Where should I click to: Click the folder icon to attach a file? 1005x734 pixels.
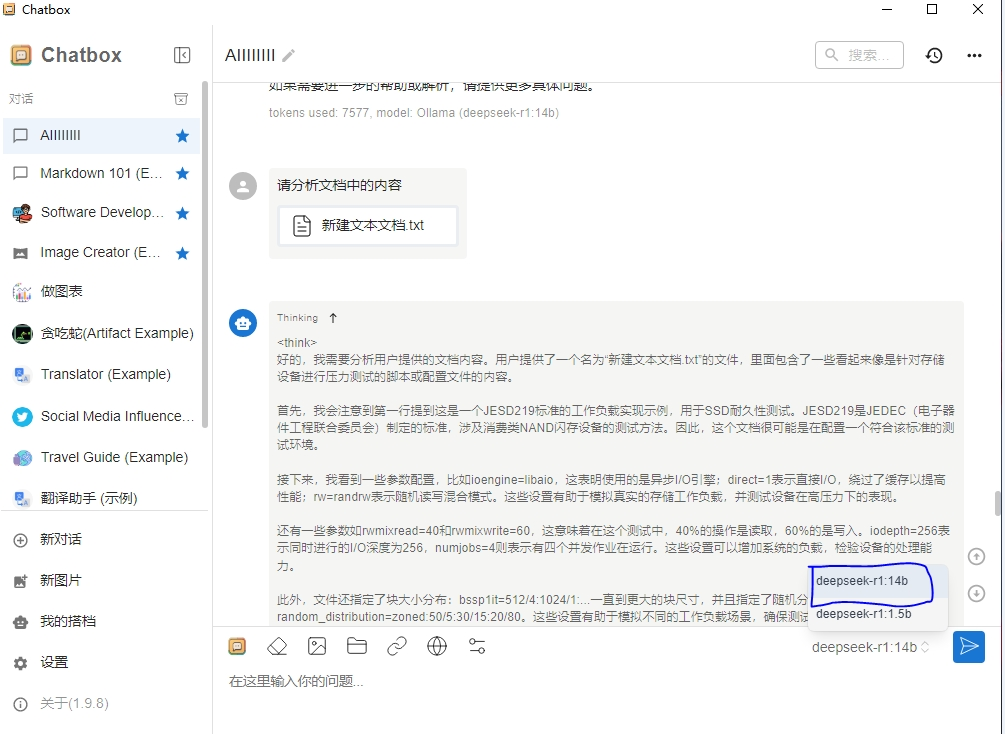[x=357, y=646]
